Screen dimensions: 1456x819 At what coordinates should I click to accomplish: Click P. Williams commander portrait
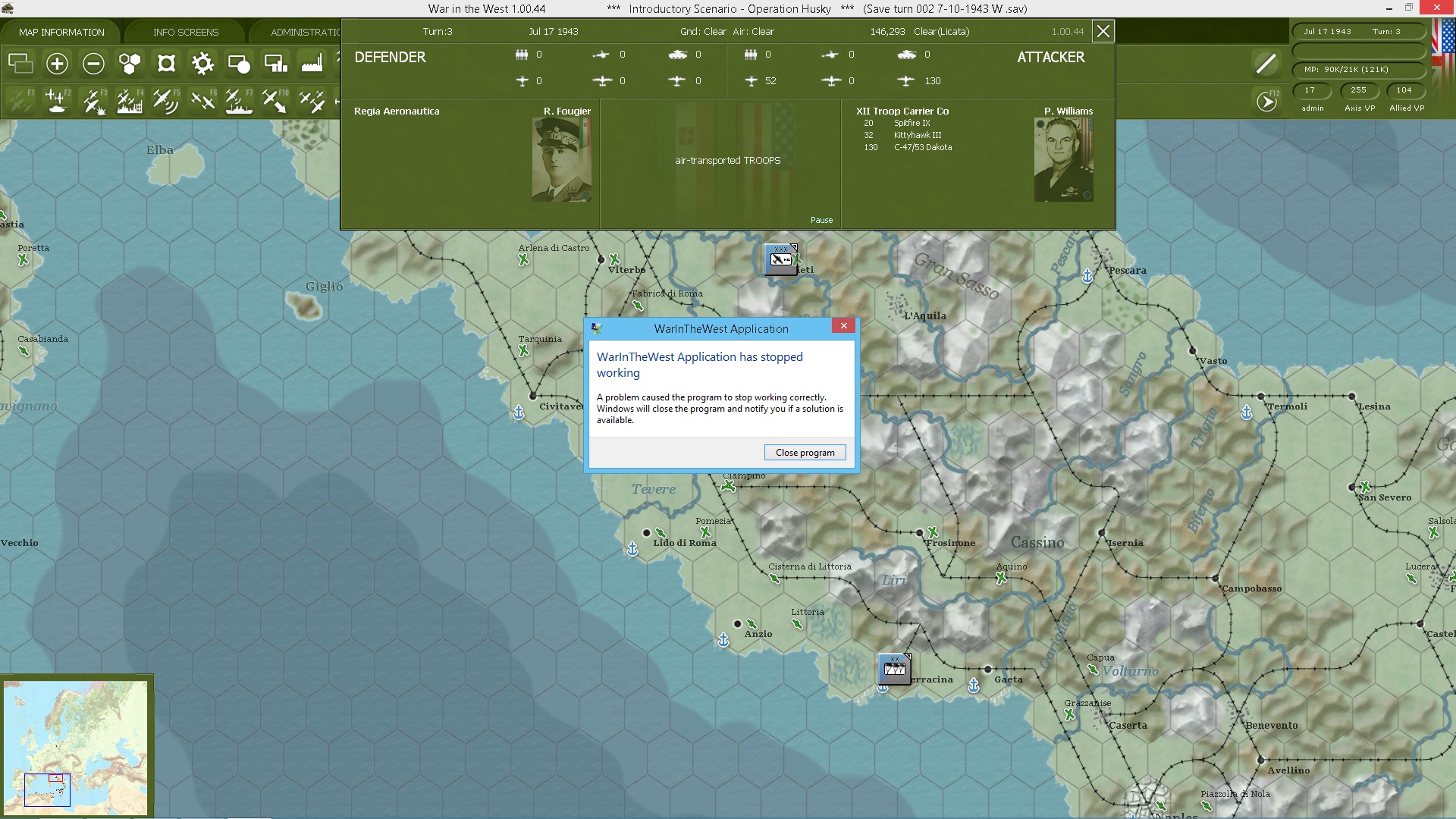point(1063,160)
